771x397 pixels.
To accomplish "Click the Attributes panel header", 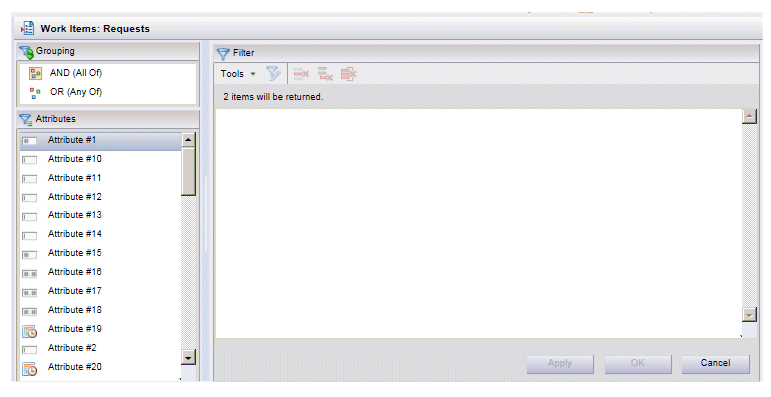I will click(x=108, y=120).
